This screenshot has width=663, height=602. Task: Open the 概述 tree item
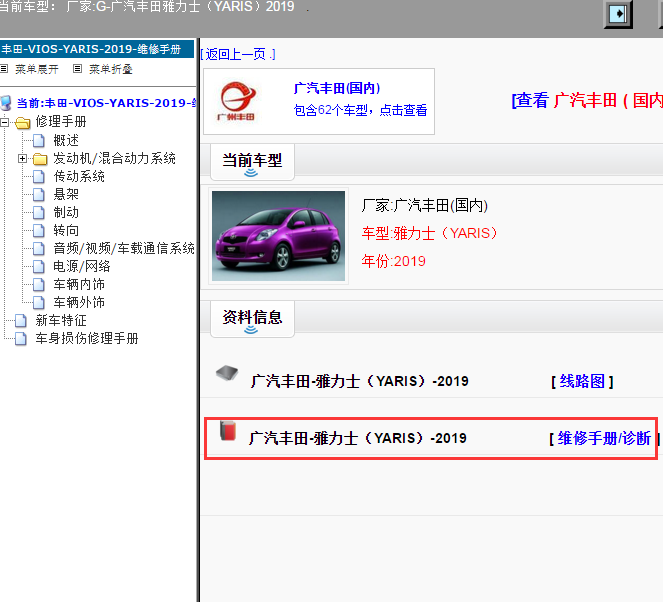click(66, 140)
